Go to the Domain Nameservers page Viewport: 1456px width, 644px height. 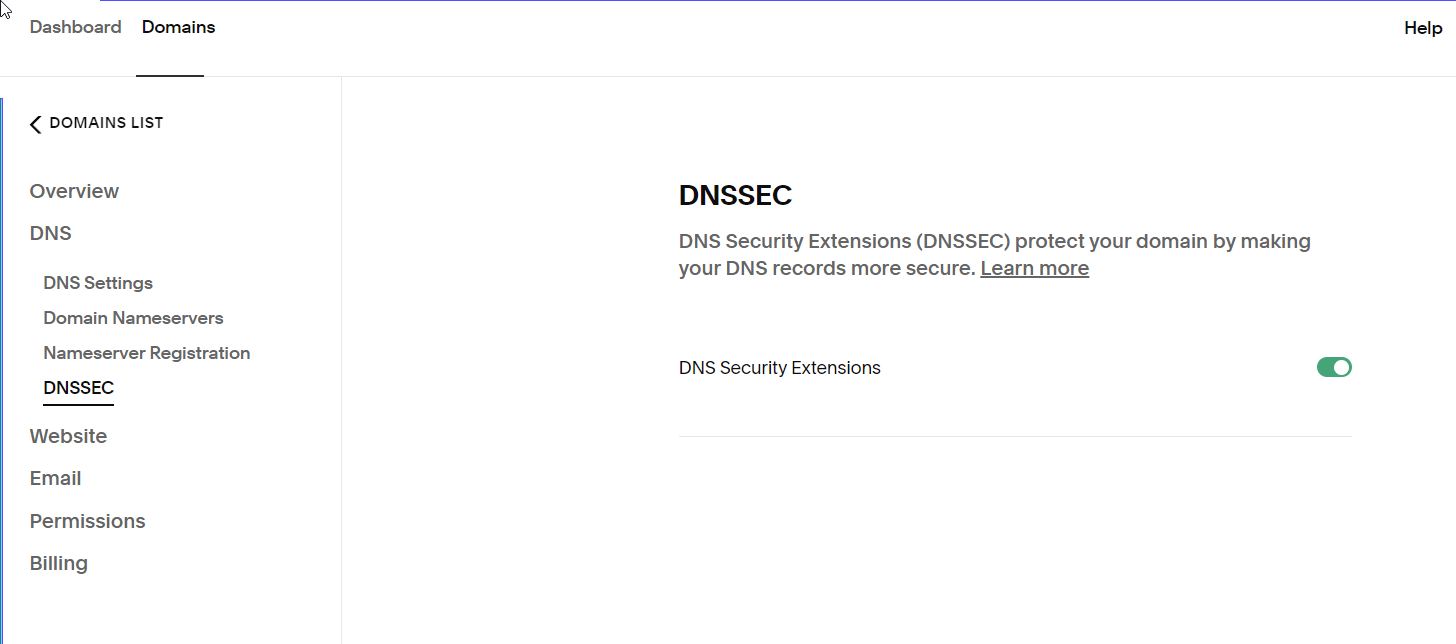pyautogui.click(x=133, y=318)
